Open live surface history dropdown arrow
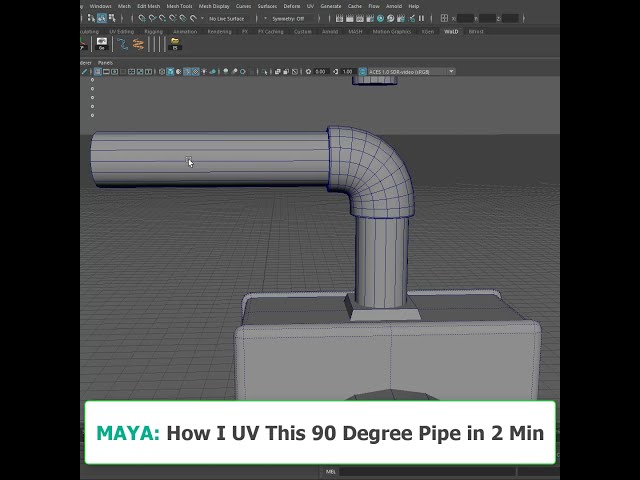 (x=202, y=18)
